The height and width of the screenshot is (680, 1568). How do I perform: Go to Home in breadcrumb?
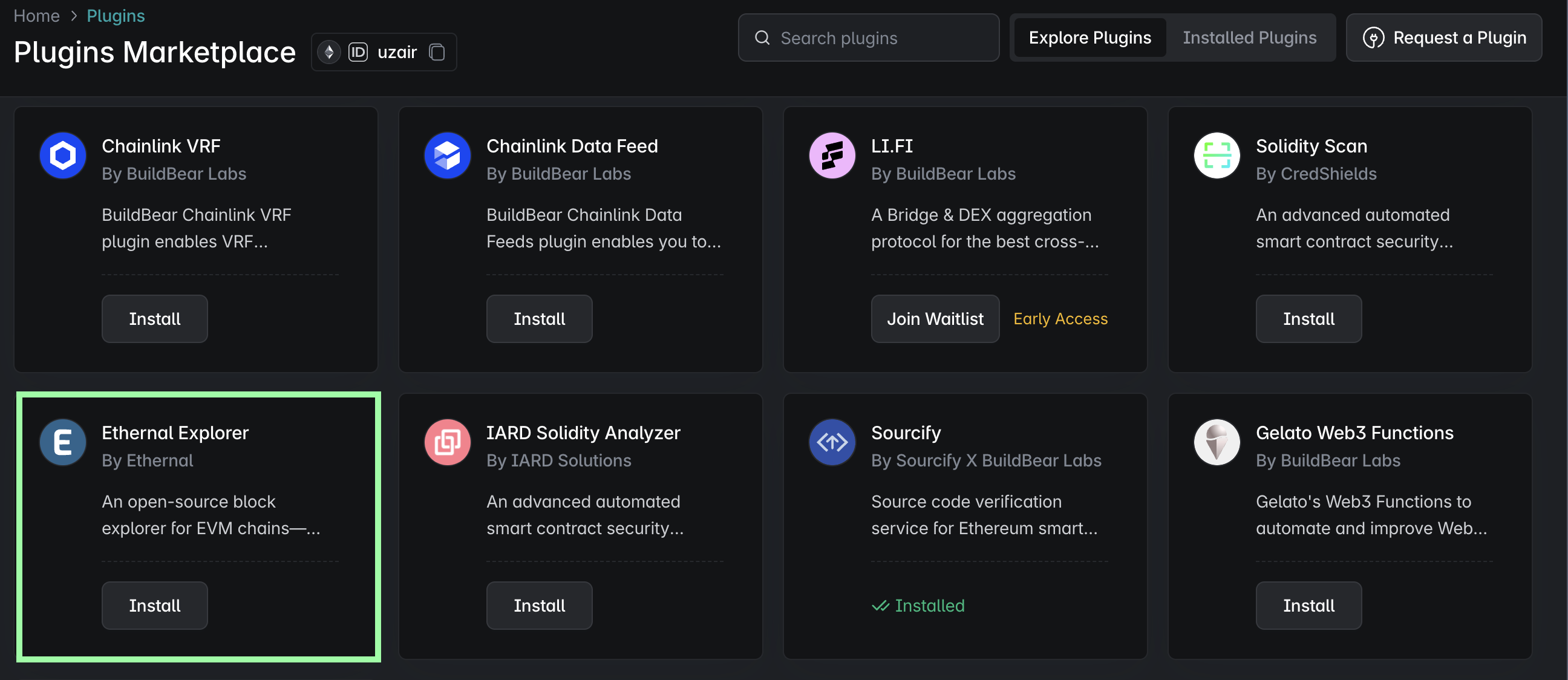point(36,16)
